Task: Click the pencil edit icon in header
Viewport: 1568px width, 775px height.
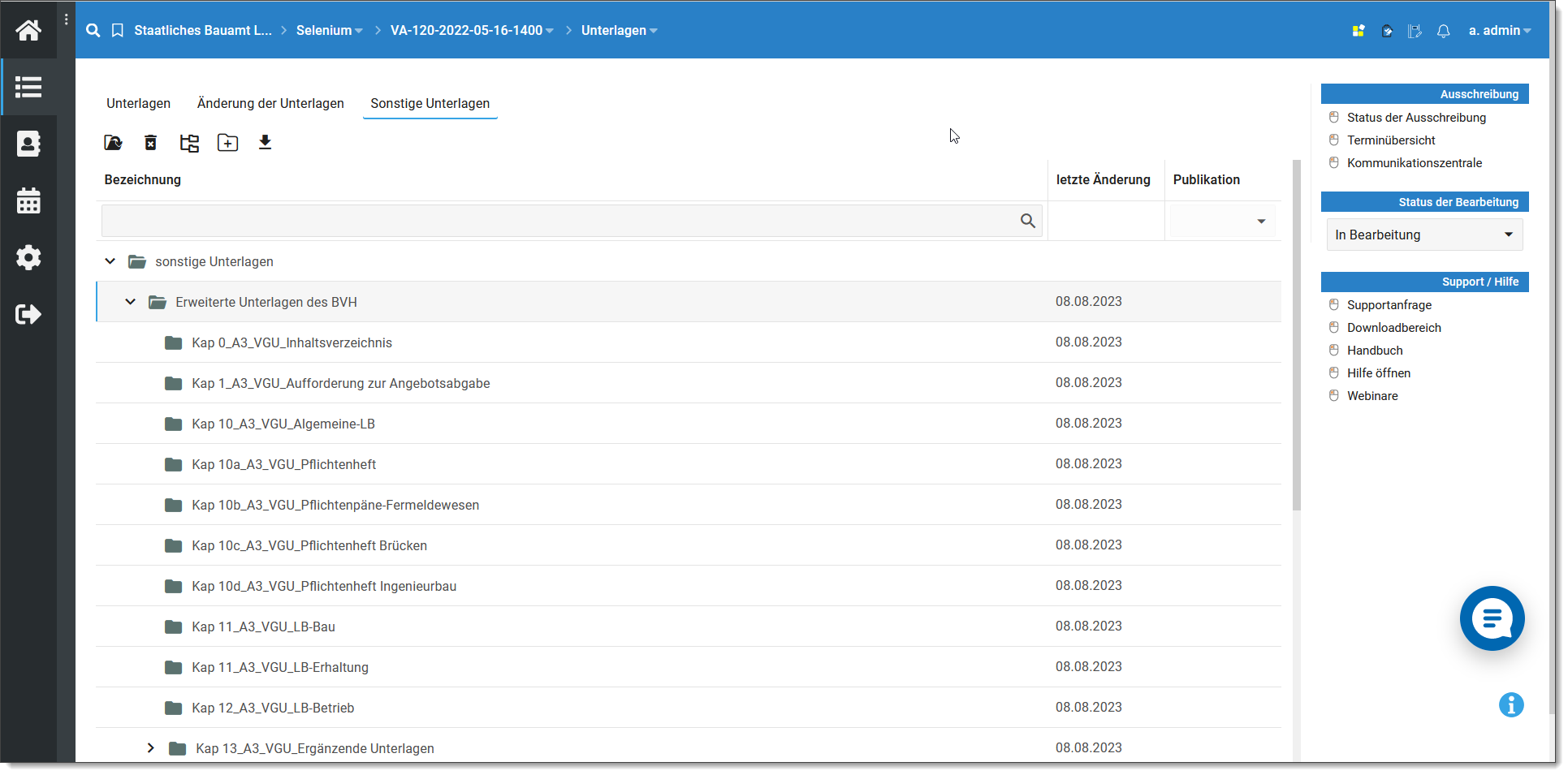Action: point(1387,31)
